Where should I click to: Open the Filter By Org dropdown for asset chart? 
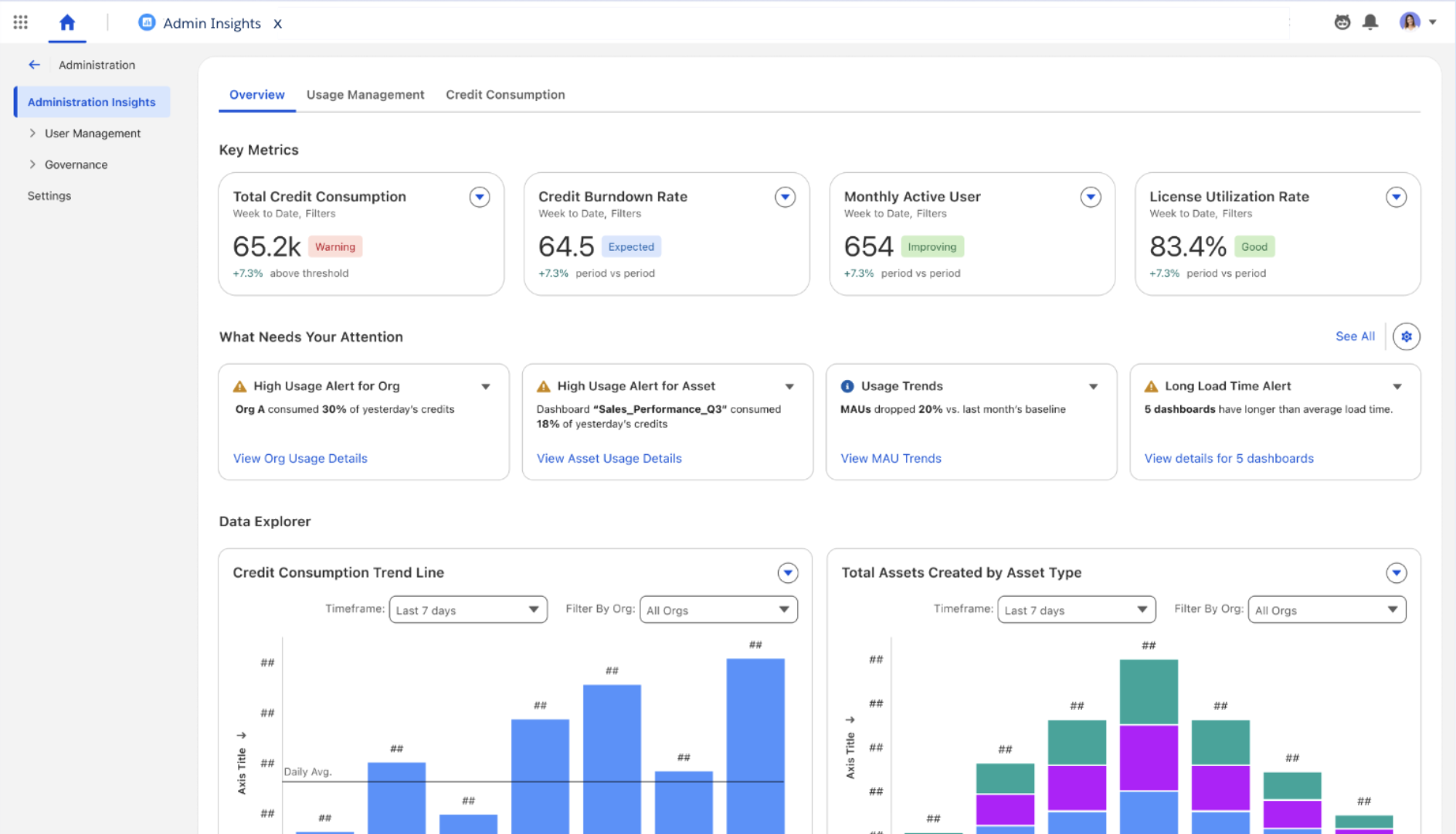coord(1326,609)
